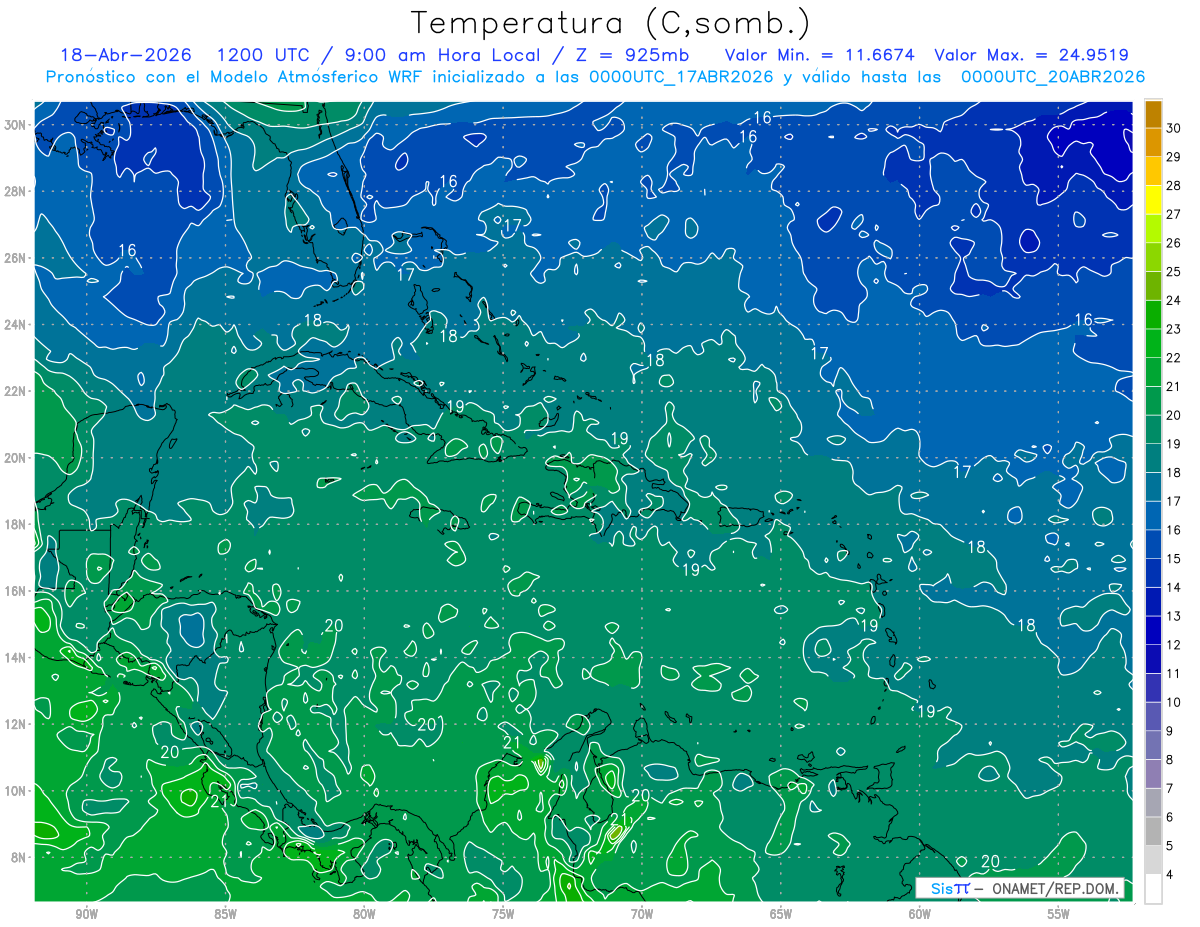Image resolution: width=1200 pixels, height=927 pixels.
Task: Click the 70W longitude axis label
Action: click(x=642, y=913)
